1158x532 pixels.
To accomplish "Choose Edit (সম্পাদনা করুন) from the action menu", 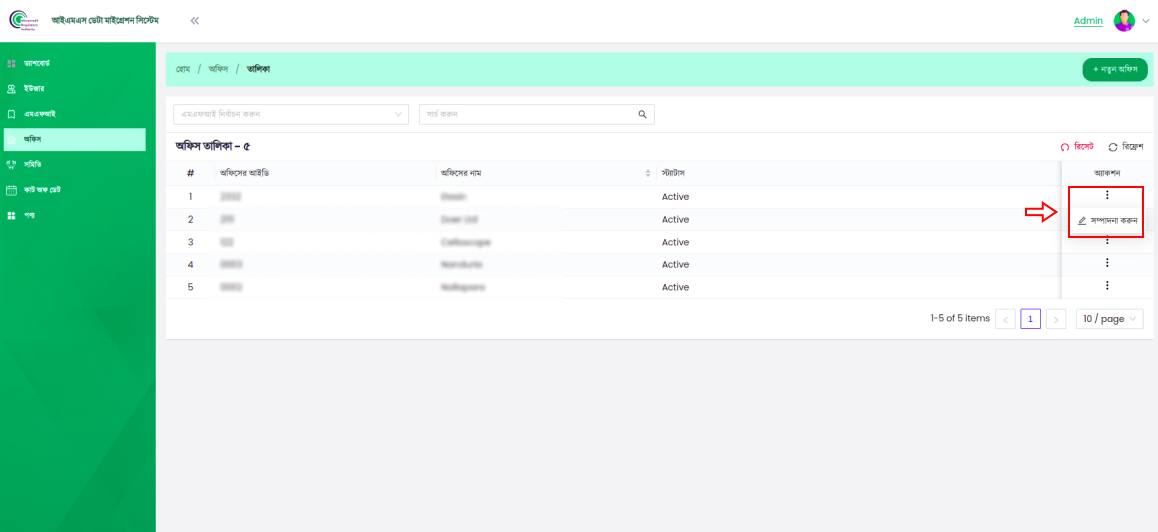I will click(1108, 220).
